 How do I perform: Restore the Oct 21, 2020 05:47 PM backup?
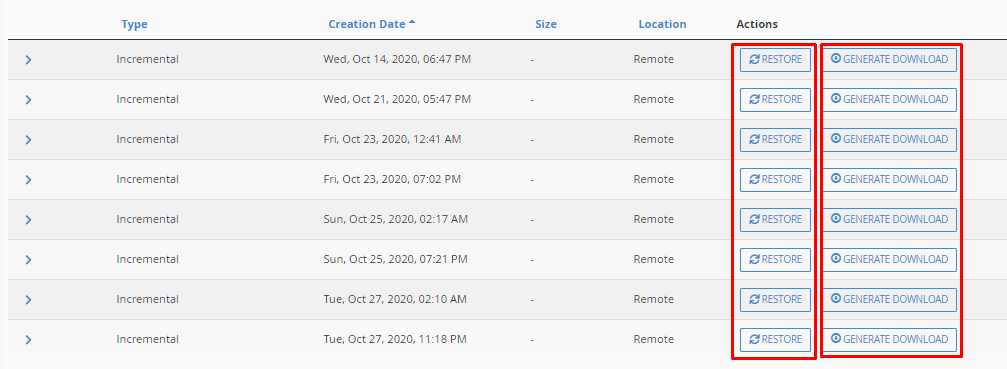(775, 99)
